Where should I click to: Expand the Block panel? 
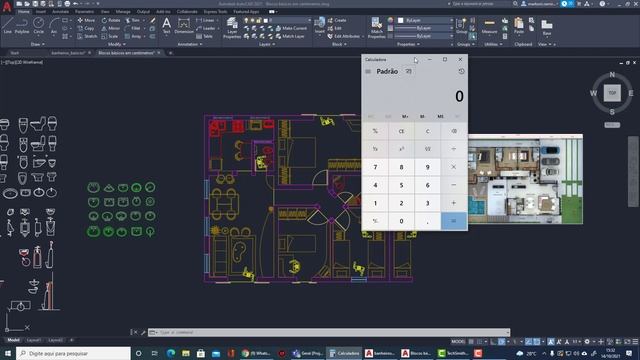click(x=339, y=44)
